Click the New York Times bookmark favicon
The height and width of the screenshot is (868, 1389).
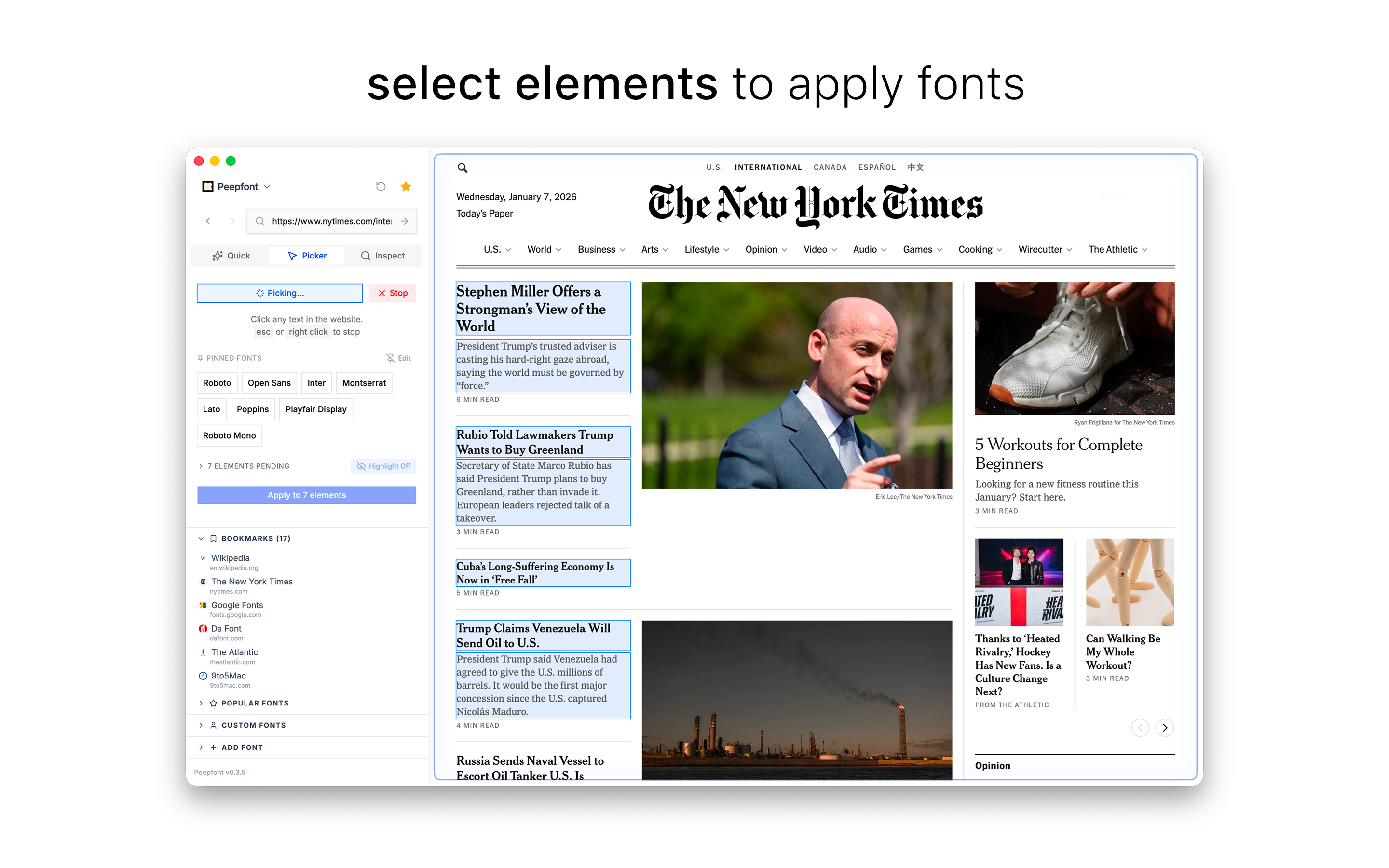click(203, 582)
